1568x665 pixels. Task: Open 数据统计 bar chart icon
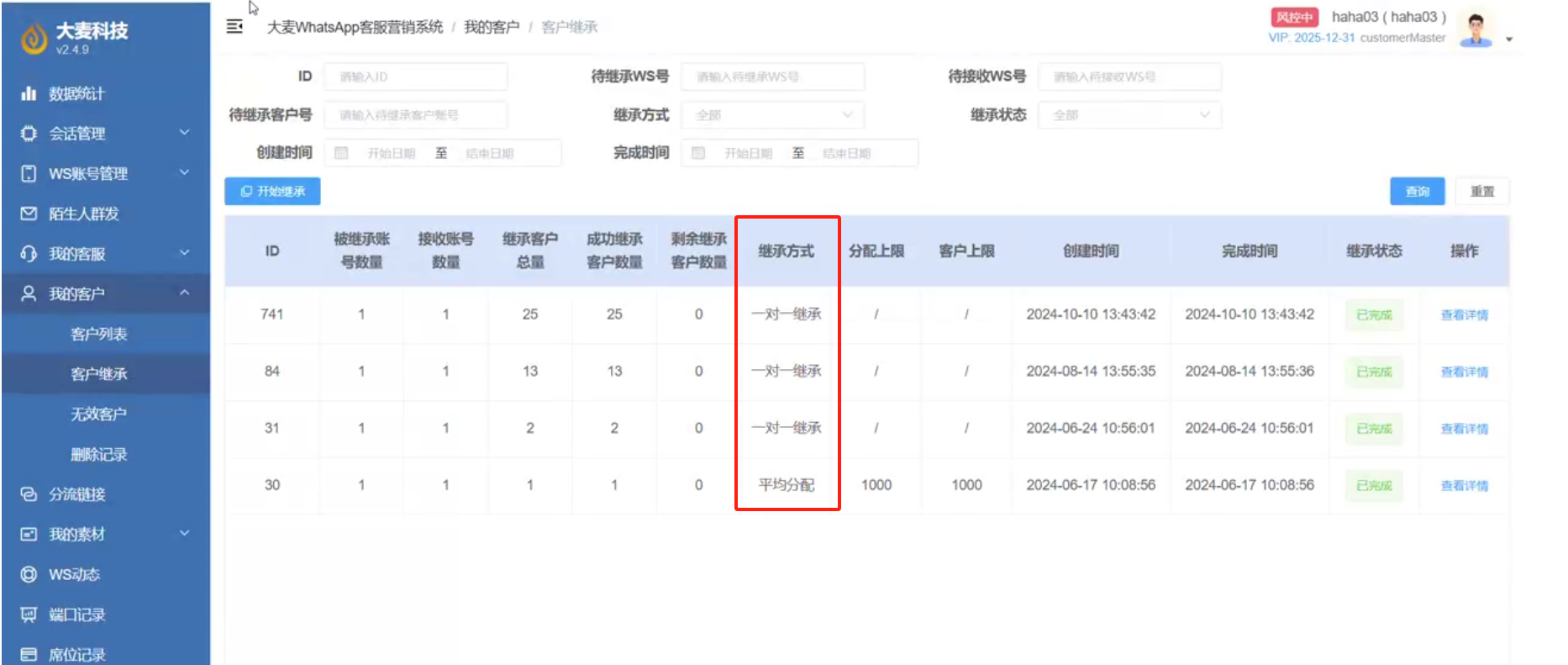point(29,93)
